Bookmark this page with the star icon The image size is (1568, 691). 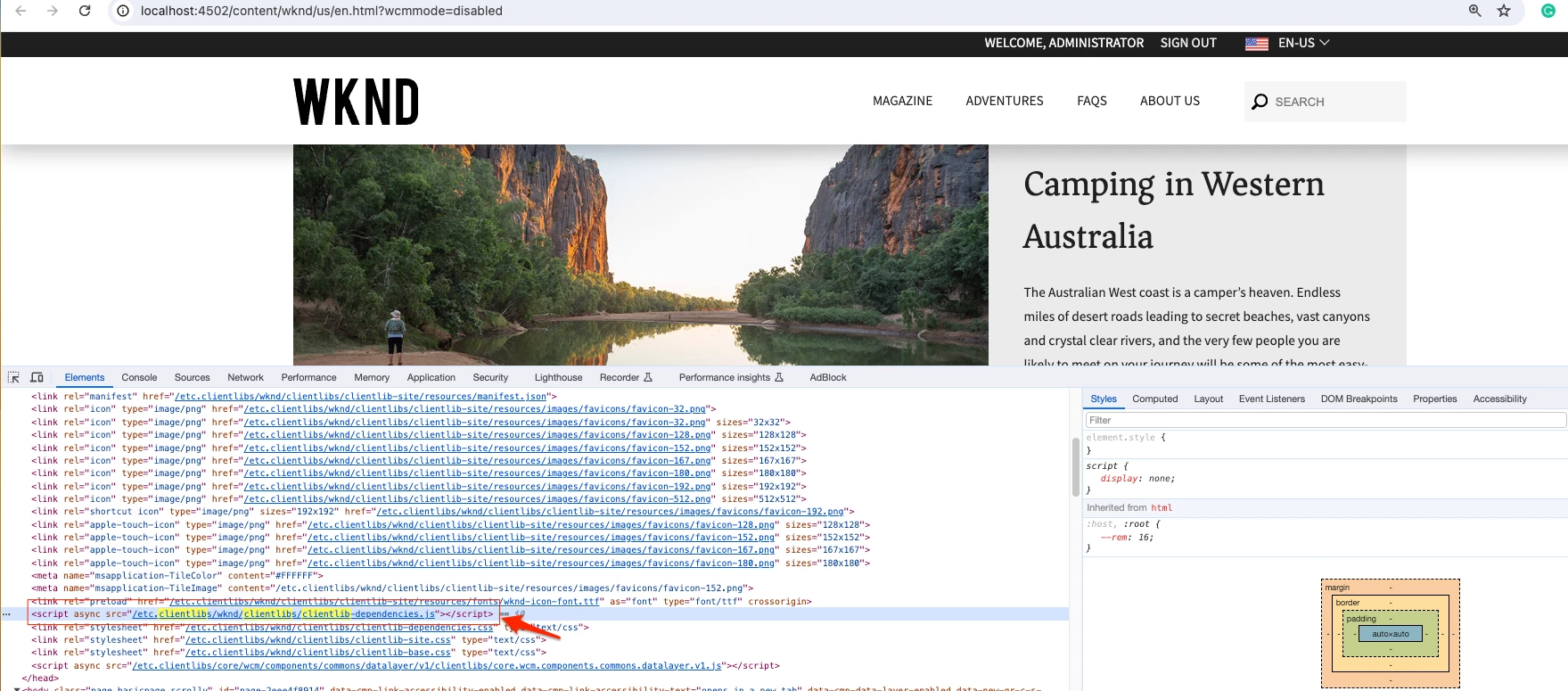[x=1505, y=11]
